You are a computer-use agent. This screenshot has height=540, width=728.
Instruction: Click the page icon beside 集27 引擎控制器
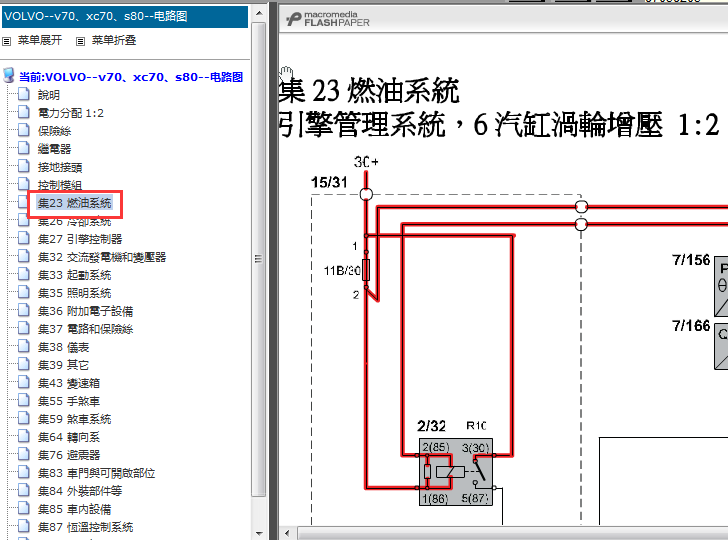point(24,238)
